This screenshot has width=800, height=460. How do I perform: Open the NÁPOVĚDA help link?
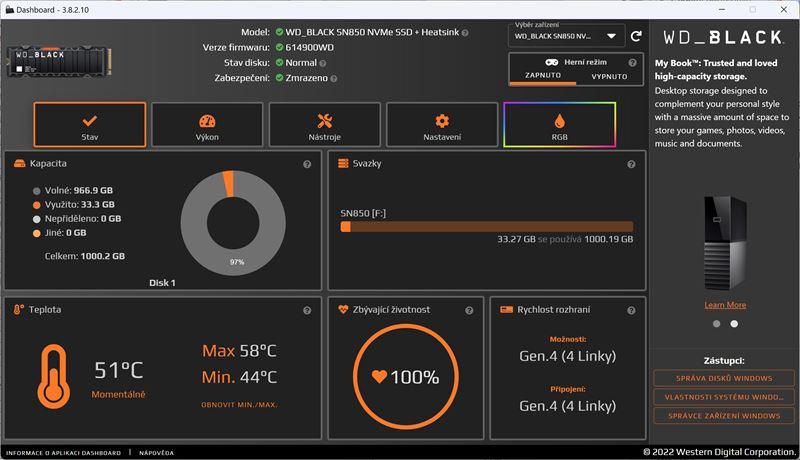tap(156, 453)
